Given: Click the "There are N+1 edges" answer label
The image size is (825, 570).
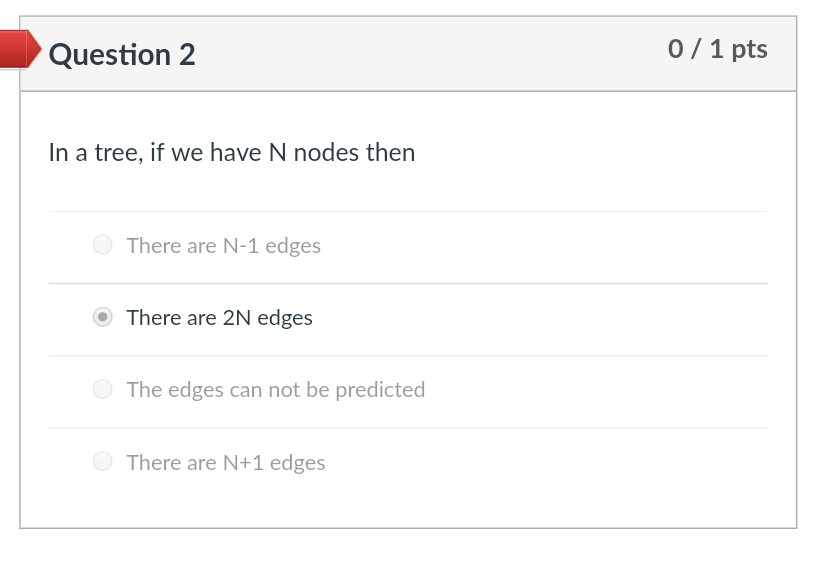Looking at the screenshot, I should [225, 463].
